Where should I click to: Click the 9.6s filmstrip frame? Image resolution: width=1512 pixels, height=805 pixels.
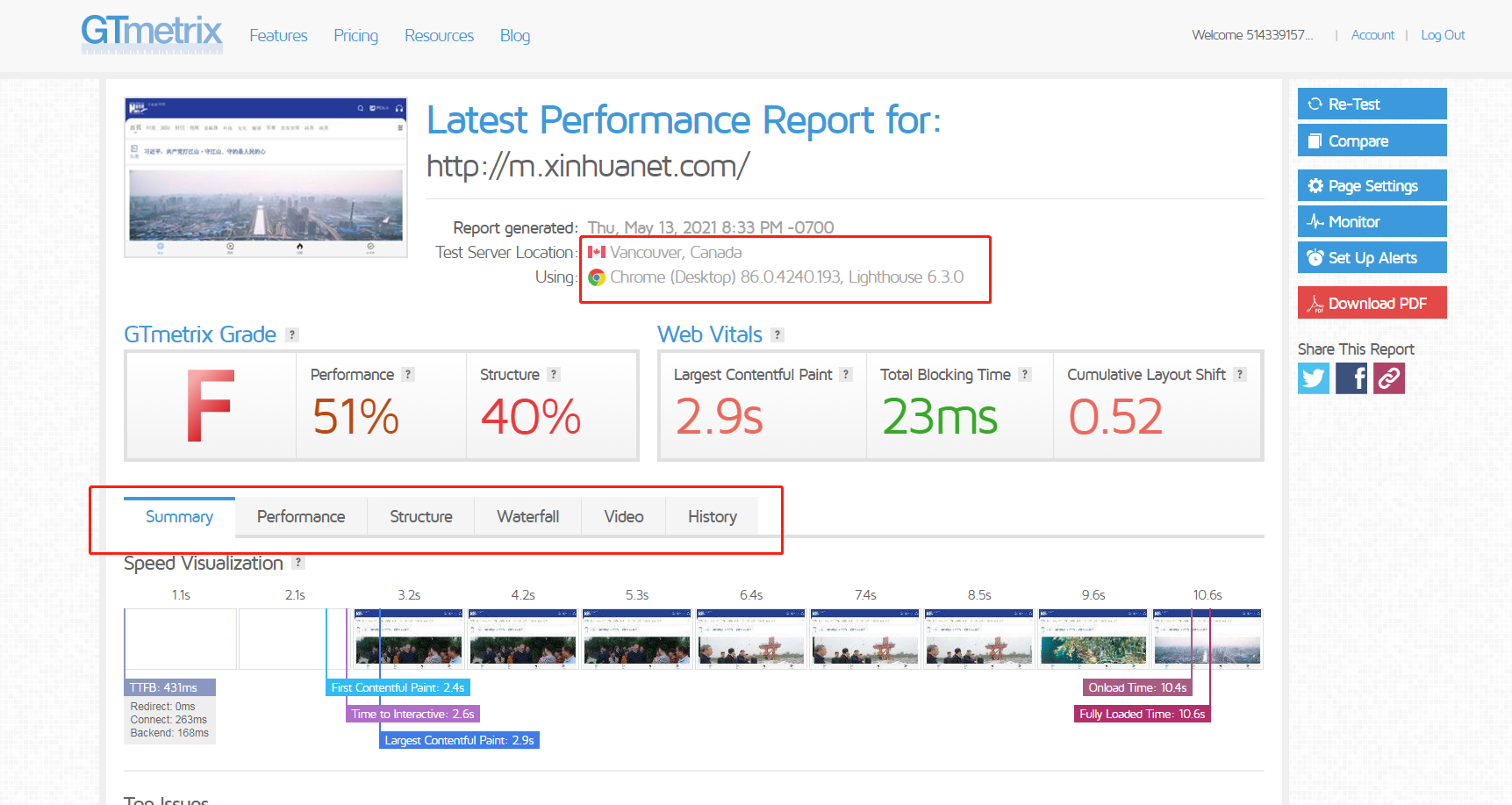coord(1093,639)
